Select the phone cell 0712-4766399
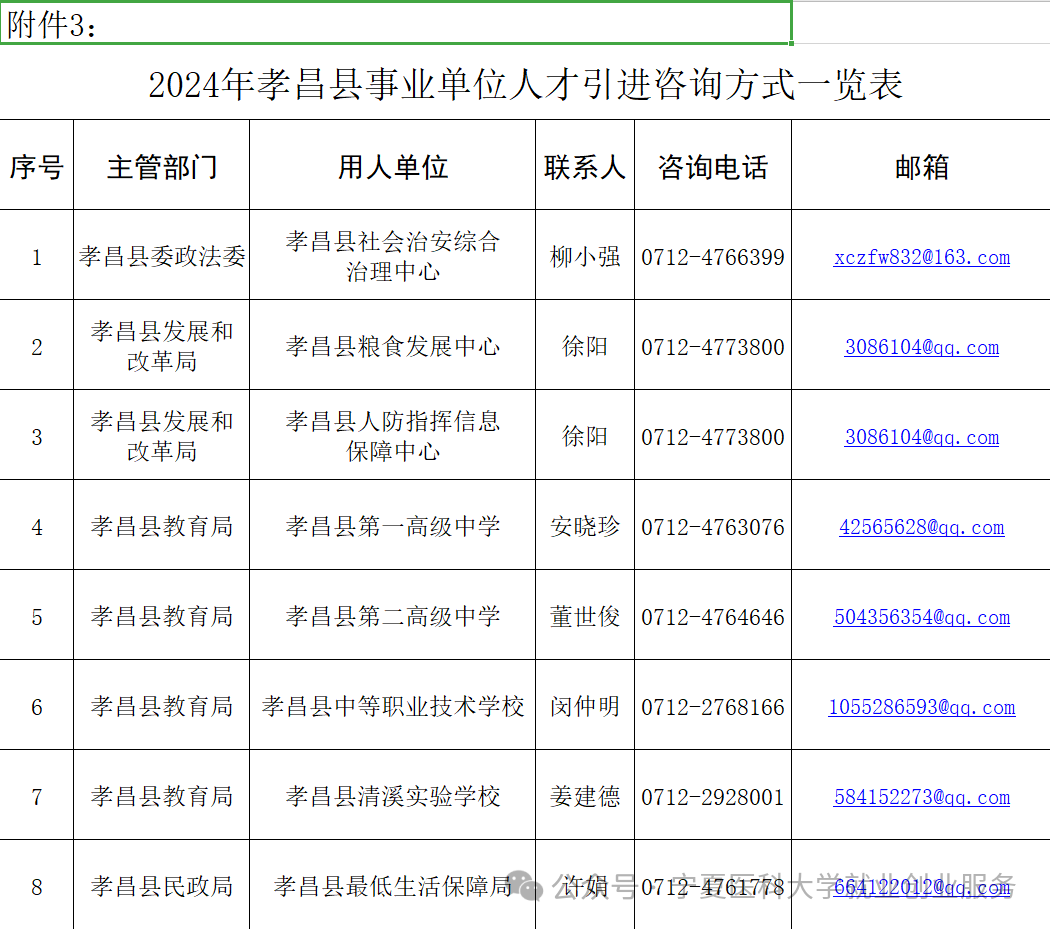Image resolution: width=1050 pixels, height=929 pixels. [713, 255]
